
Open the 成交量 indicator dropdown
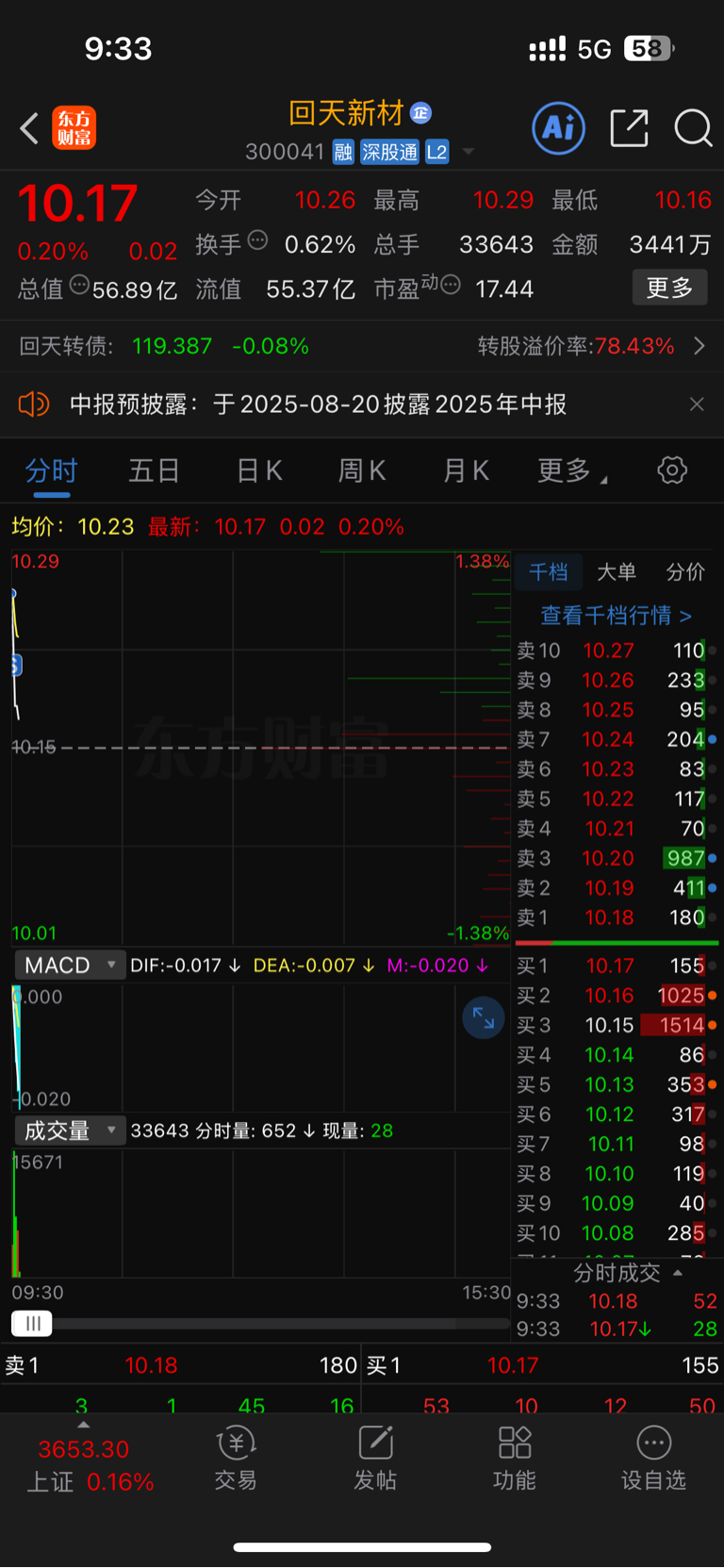(69, 1131)
